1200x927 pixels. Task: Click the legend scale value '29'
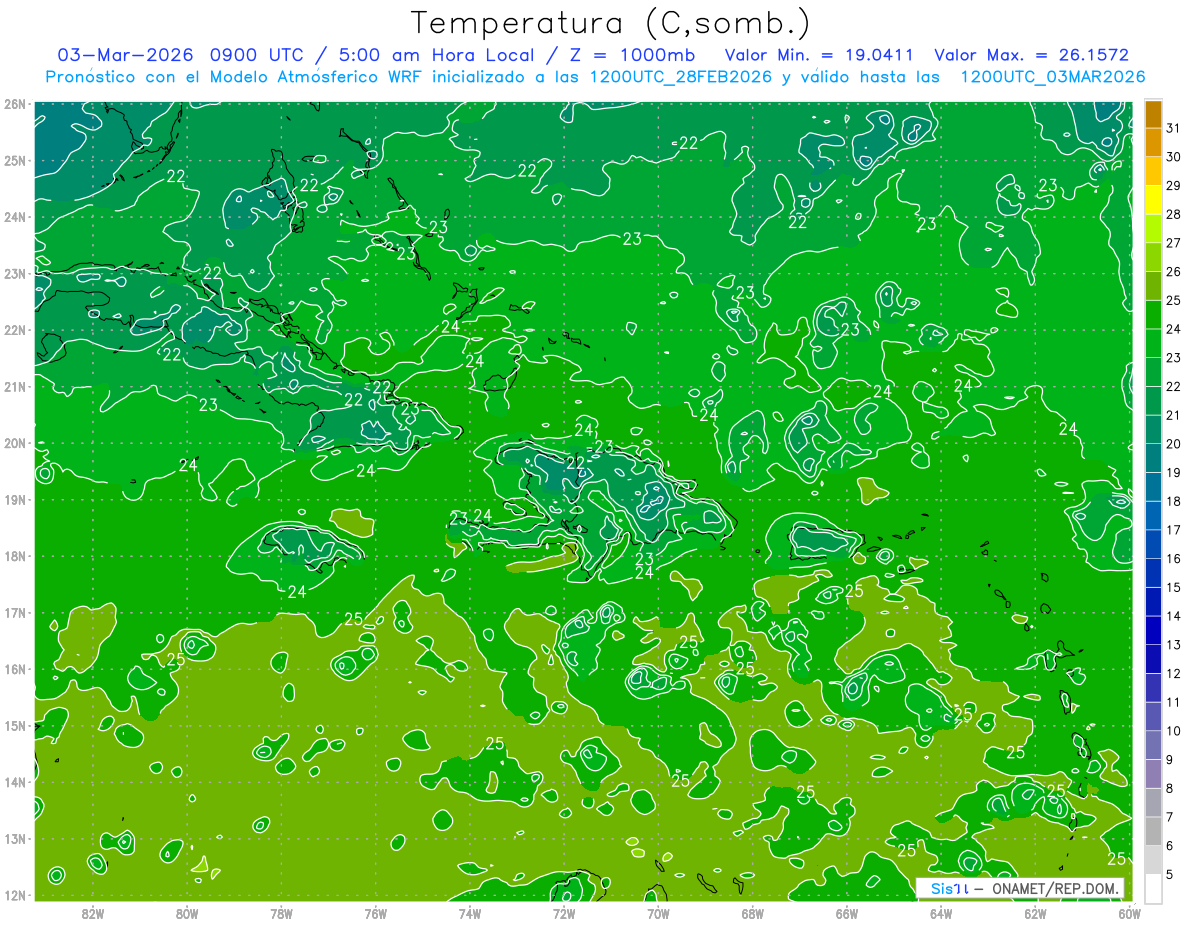(1173, 186)
